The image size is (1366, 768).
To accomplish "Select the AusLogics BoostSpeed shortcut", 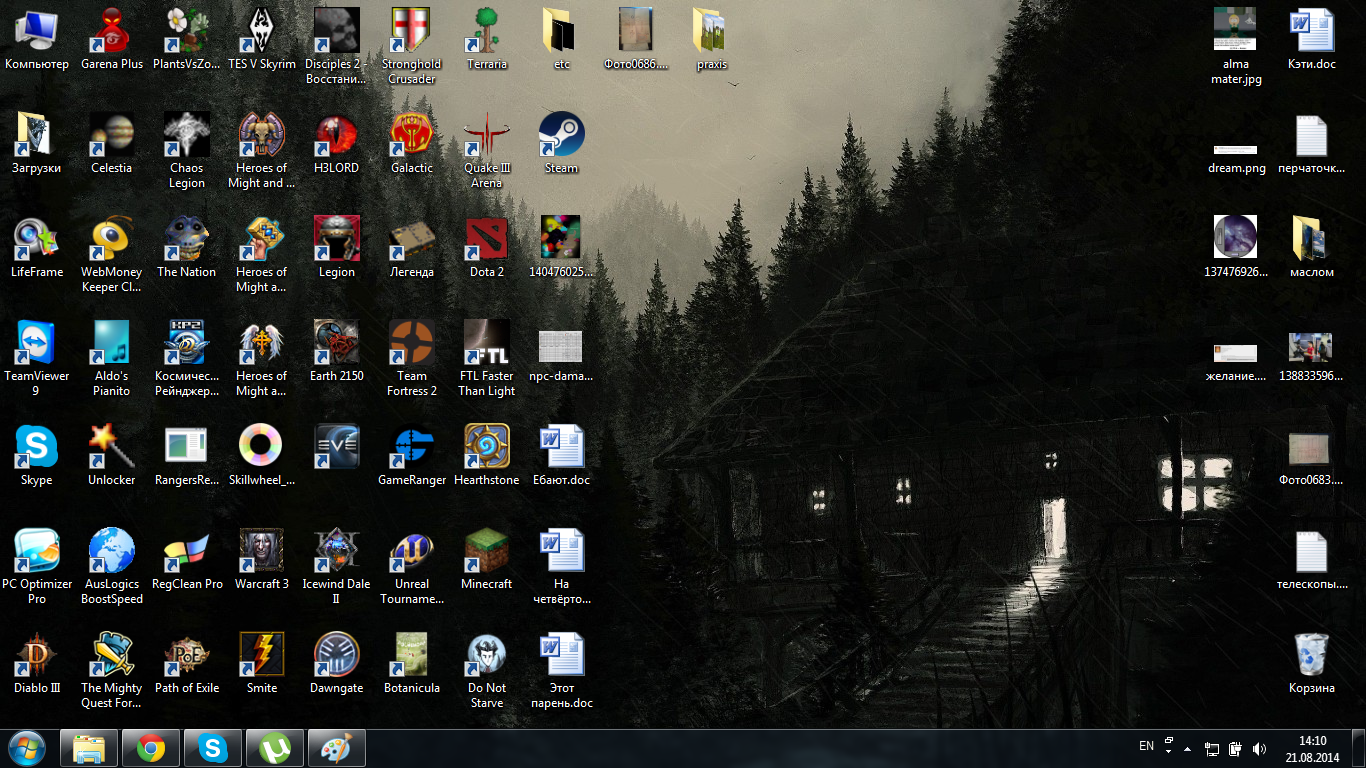I will pyautogui.click(x=112, y=566).
